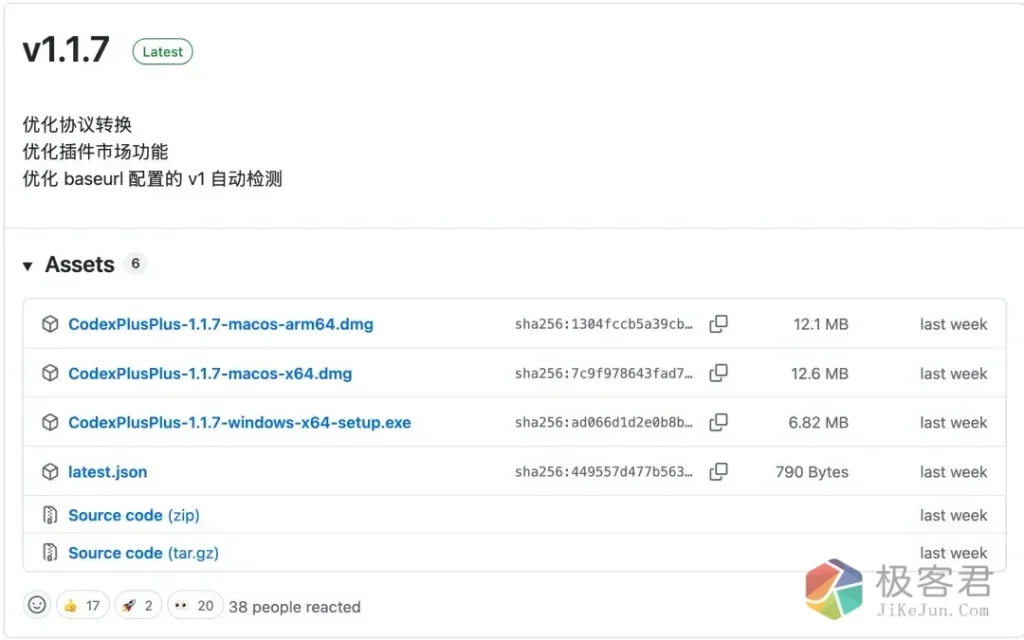Click the baseurl v1 自动检测 note line
Viewport: 1024px width, 640px height.
pos(152,178)
